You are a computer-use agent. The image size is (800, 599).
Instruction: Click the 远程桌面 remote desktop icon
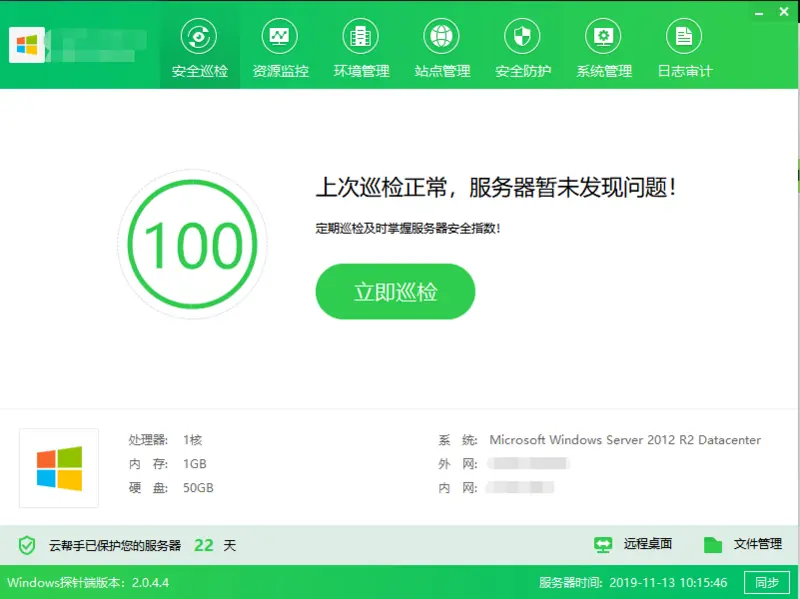(602, 543)
